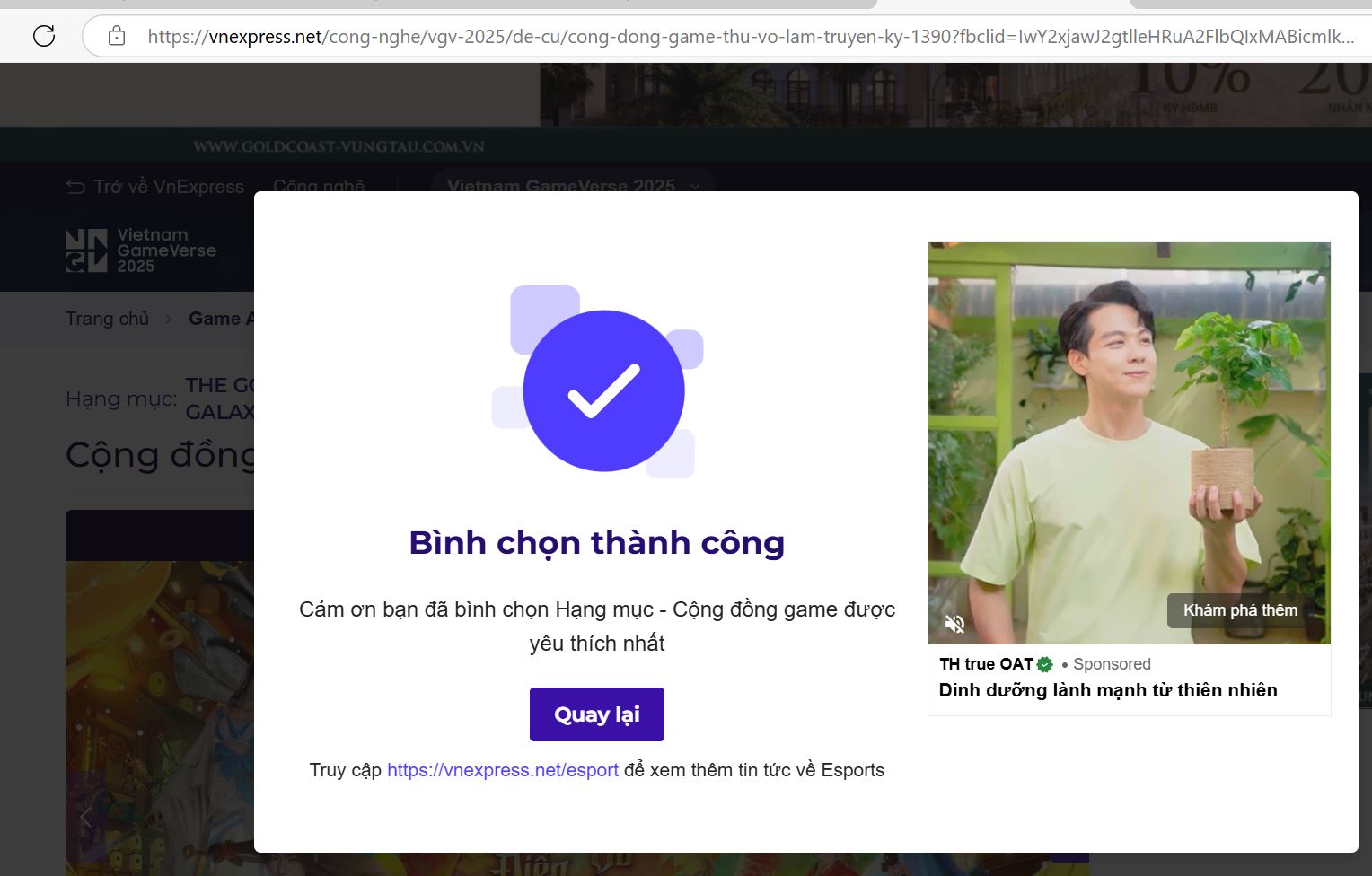Click the back-arrow icon beside Trở về VnExpress
The width and height of the screenshot is (1372, 876).
pos(75,187)
